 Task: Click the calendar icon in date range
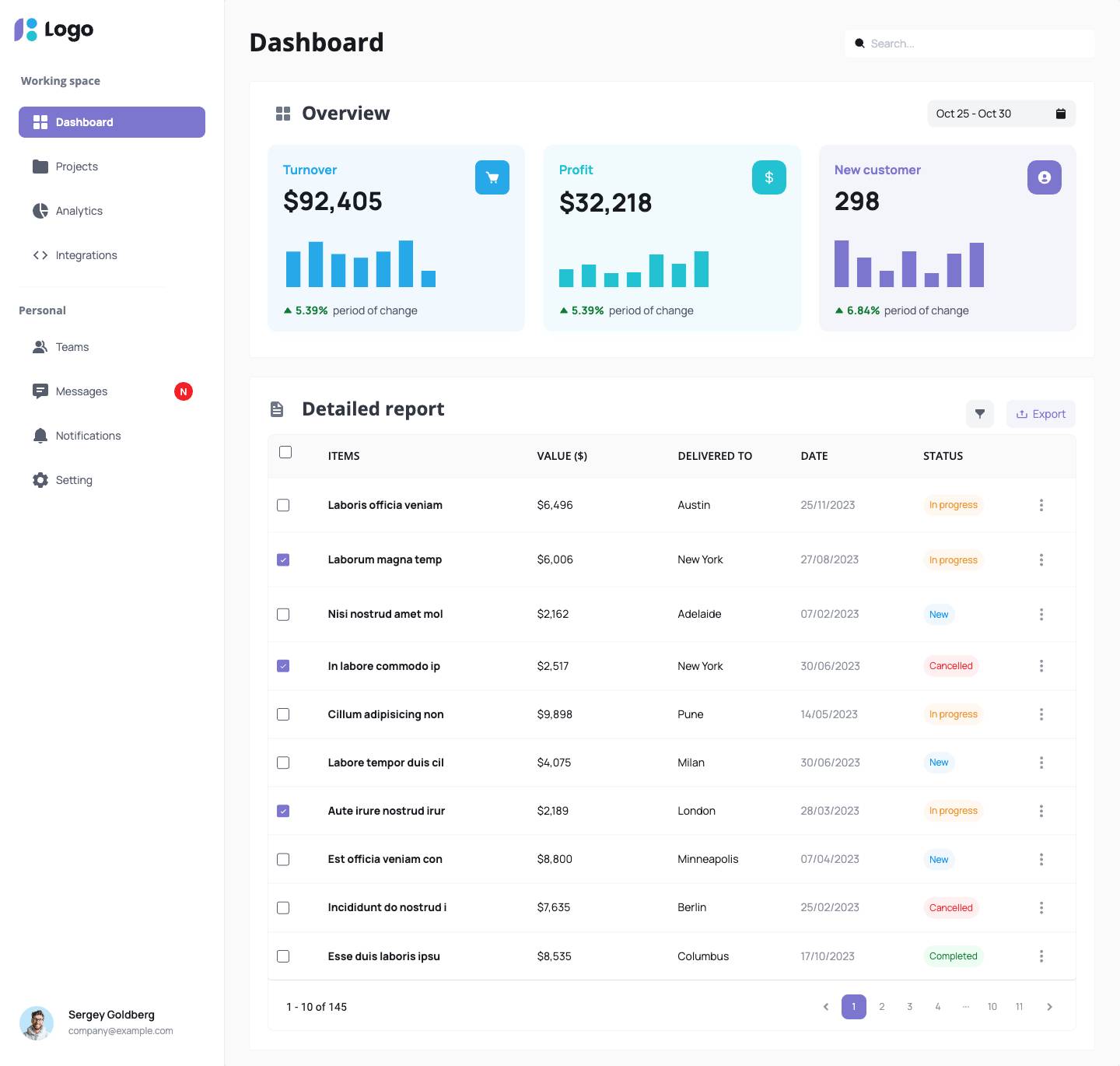[x=1060, y=114]
